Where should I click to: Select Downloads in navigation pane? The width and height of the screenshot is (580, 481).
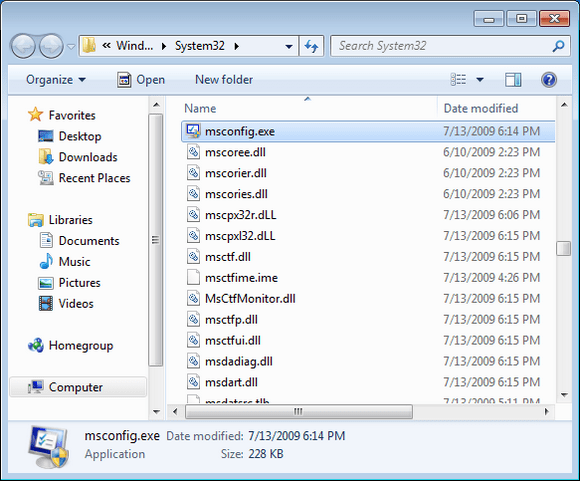click(x=78, y=157)
